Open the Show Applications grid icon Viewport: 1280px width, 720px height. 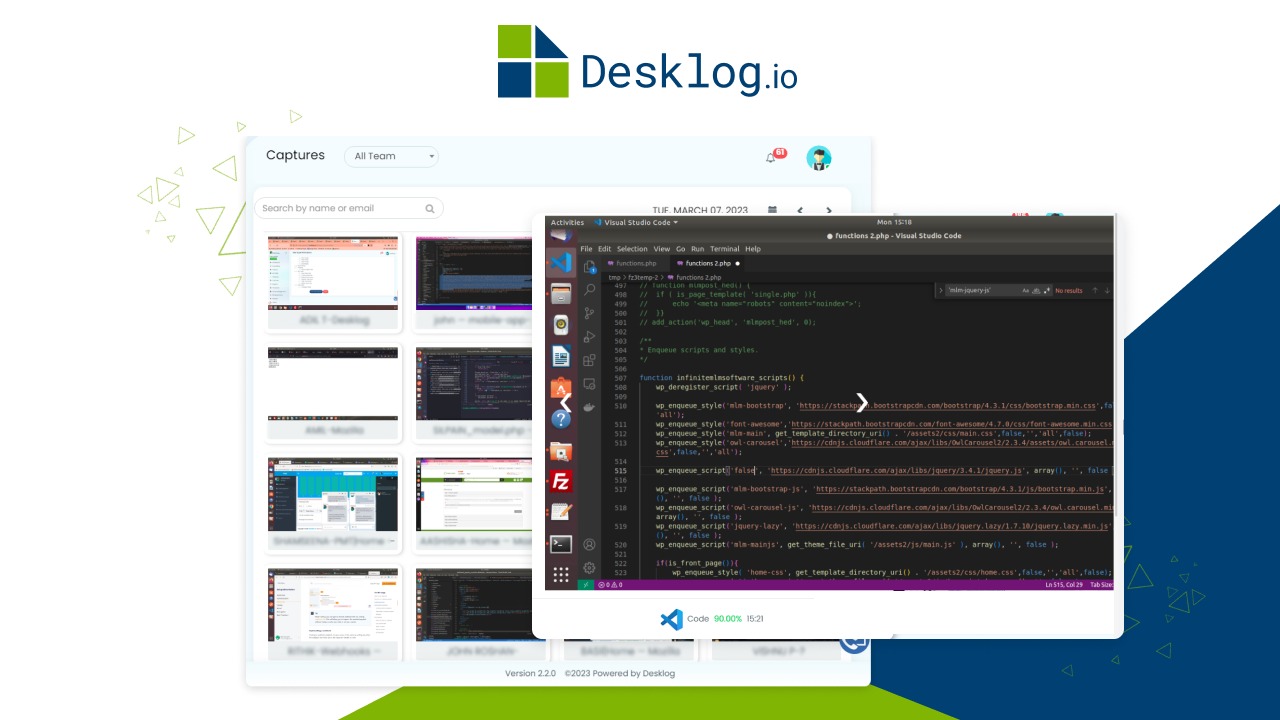tap(561, 574)
